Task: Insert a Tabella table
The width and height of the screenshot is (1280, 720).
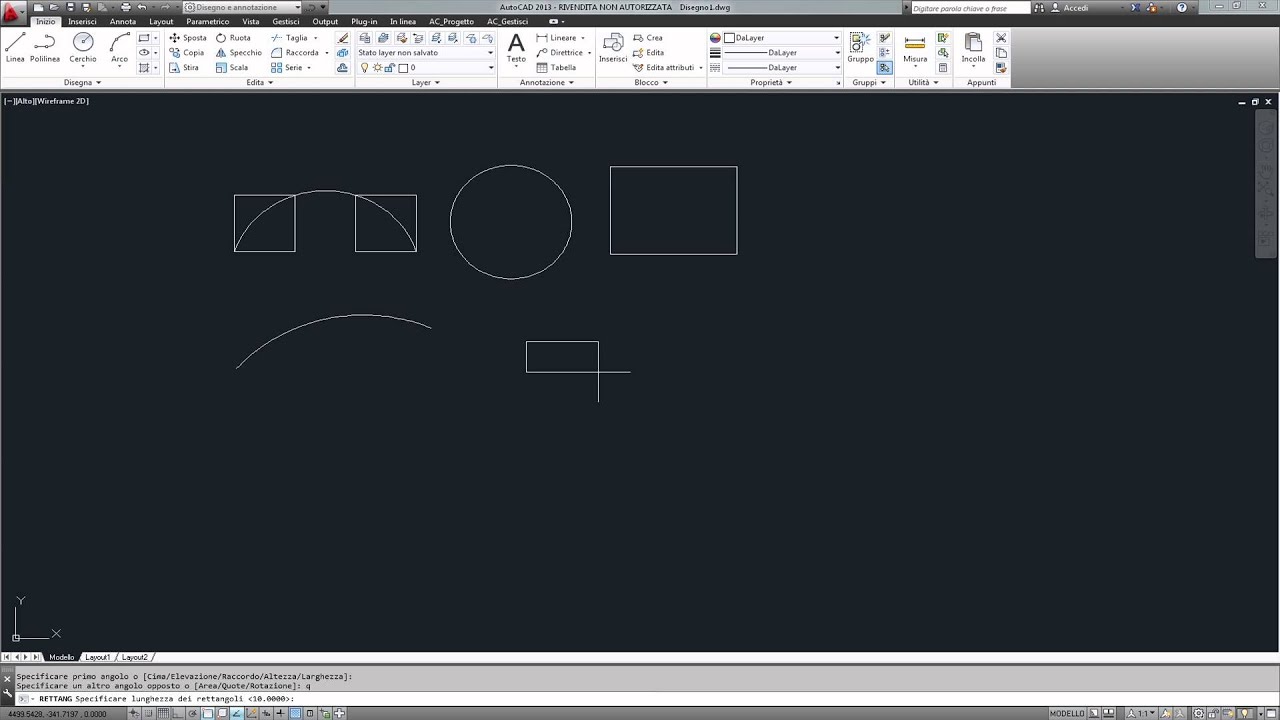Action: (556, 68)
